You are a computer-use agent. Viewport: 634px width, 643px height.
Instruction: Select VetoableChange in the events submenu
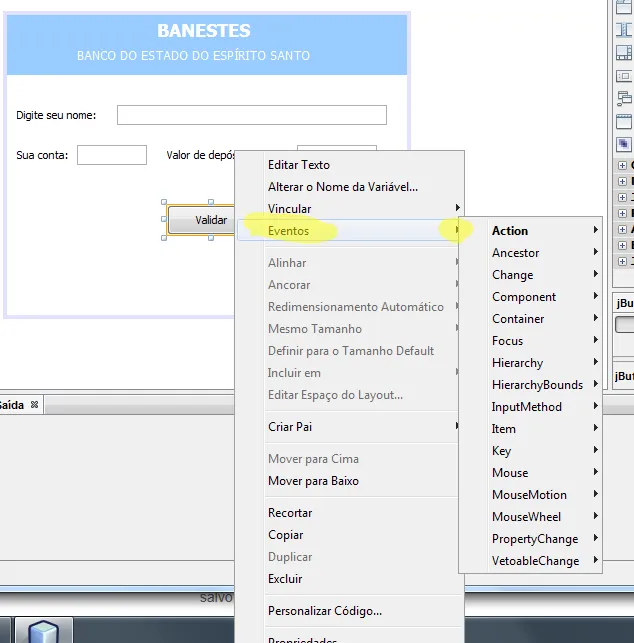(530, 561)
